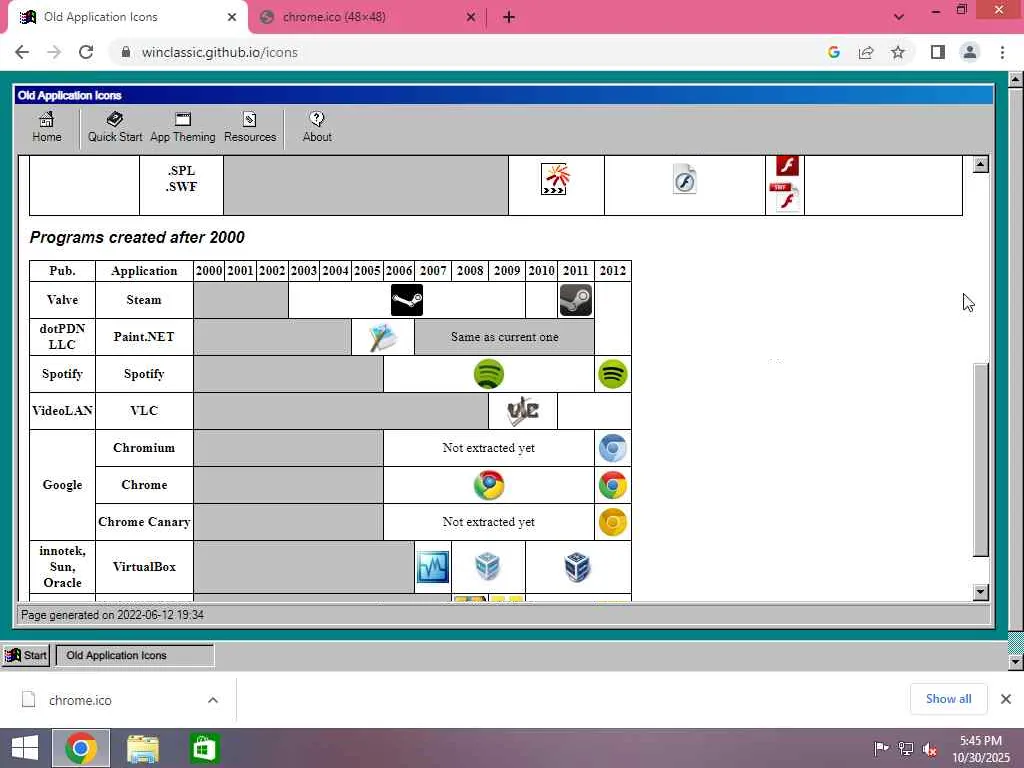The width and height of the screenshot is (1024, 768).
Task: Click the page generated status text
Action: pyautogui.click(x=112, y=615)
